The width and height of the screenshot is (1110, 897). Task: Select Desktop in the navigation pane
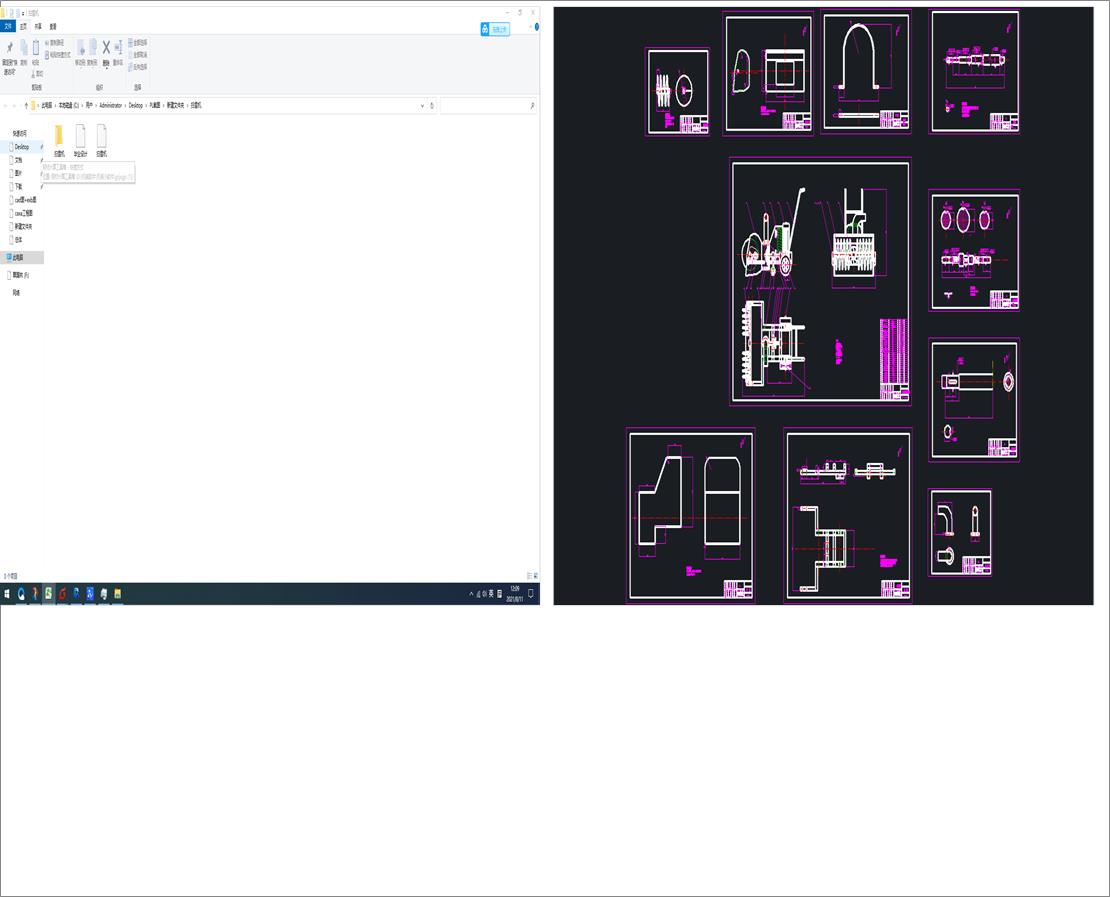tap(22, 147)
